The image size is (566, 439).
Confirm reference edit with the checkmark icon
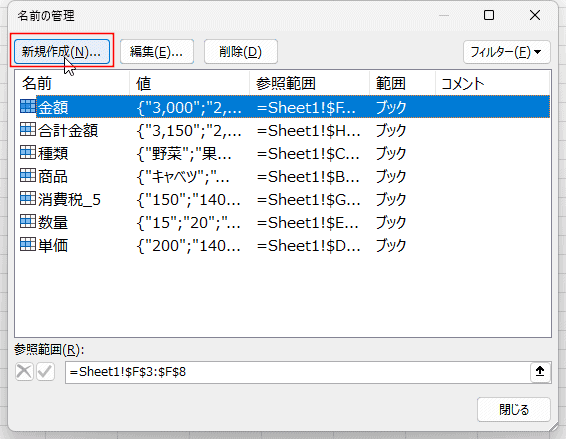[x=45, y=371]
